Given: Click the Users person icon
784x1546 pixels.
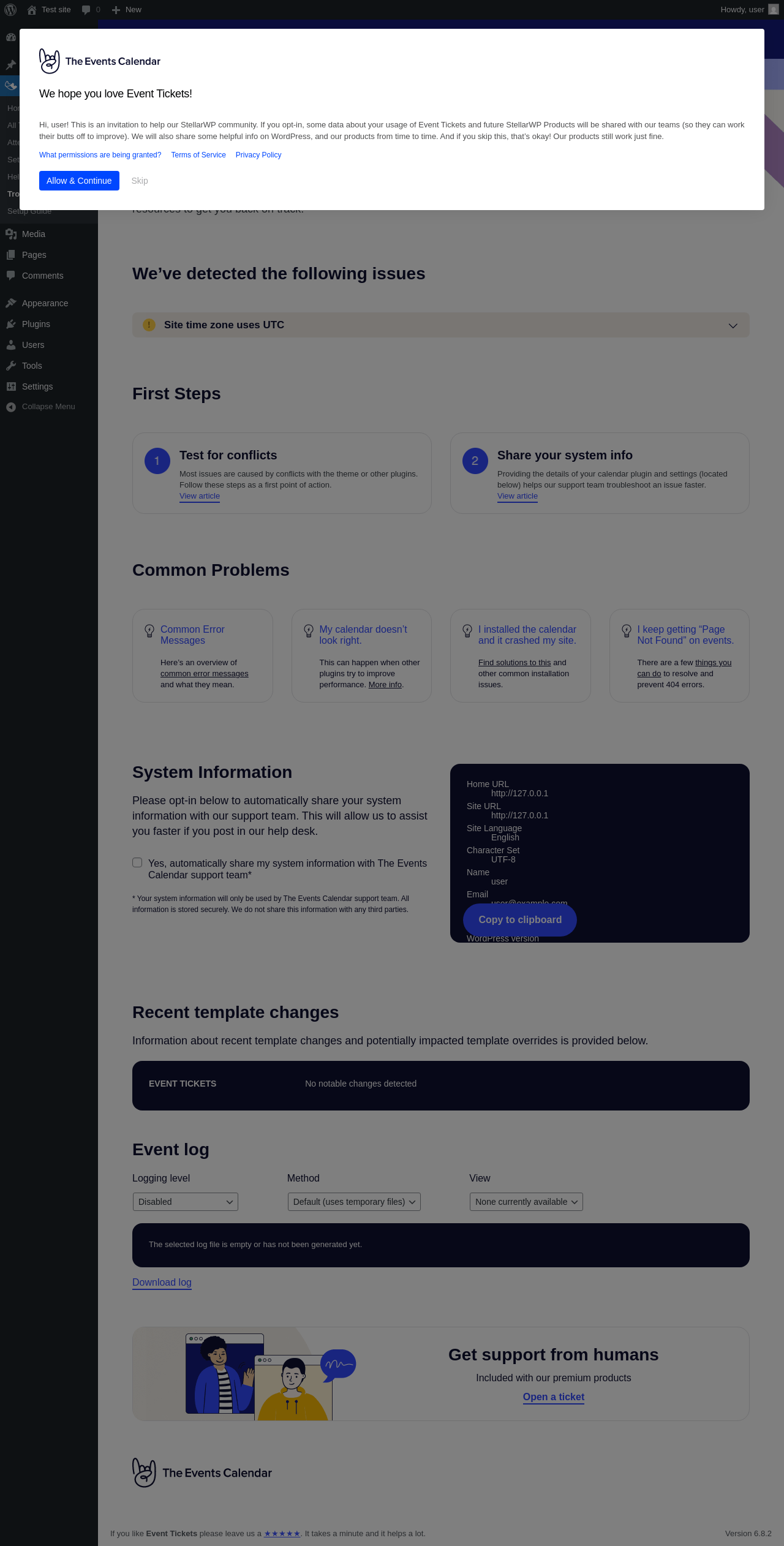Looking at the screenshot, I should (x=11, y=345).
